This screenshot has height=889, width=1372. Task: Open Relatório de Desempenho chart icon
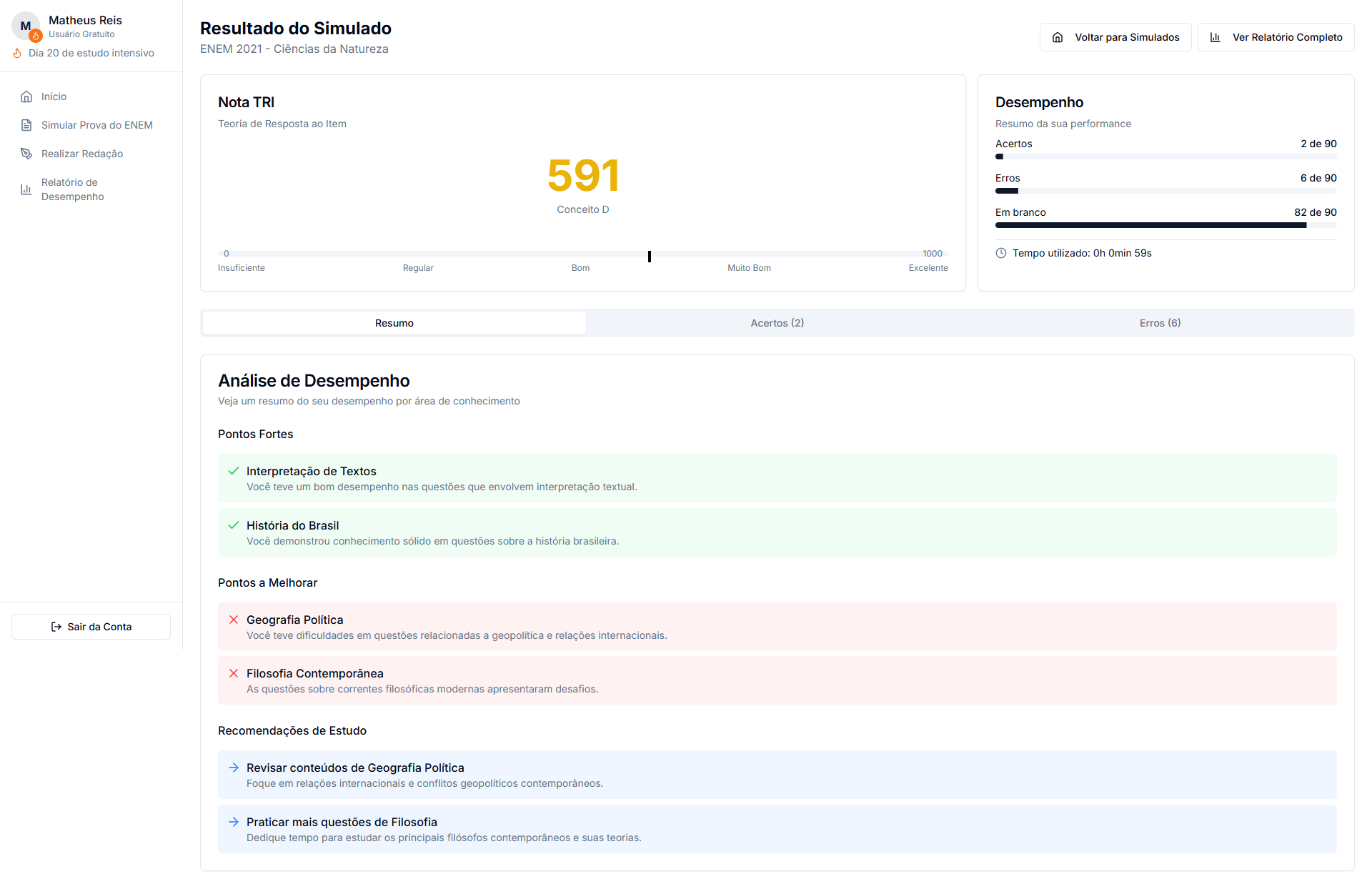coord(26,189)
